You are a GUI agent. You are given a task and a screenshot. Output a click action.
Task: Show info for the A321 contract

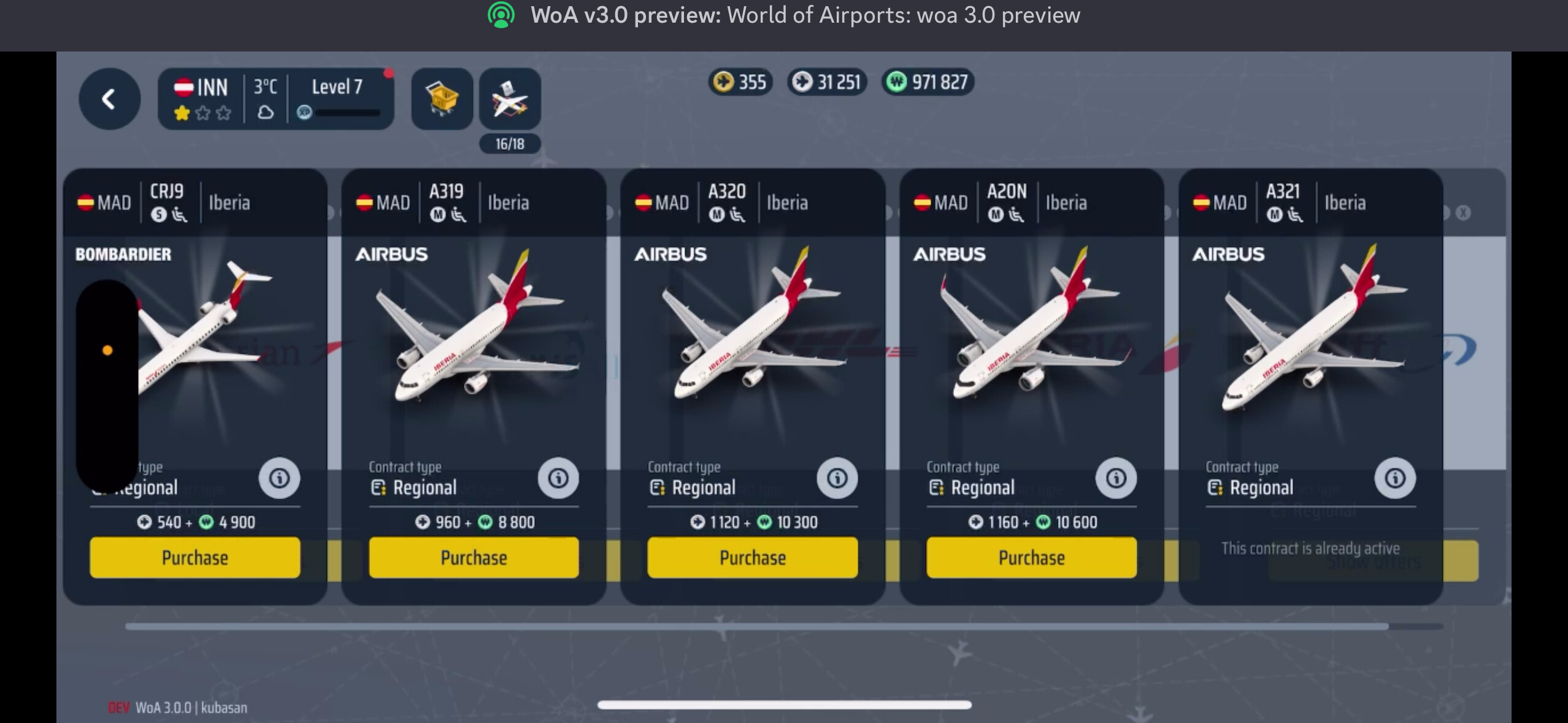pyautogui.click(x=1395, y=478)
